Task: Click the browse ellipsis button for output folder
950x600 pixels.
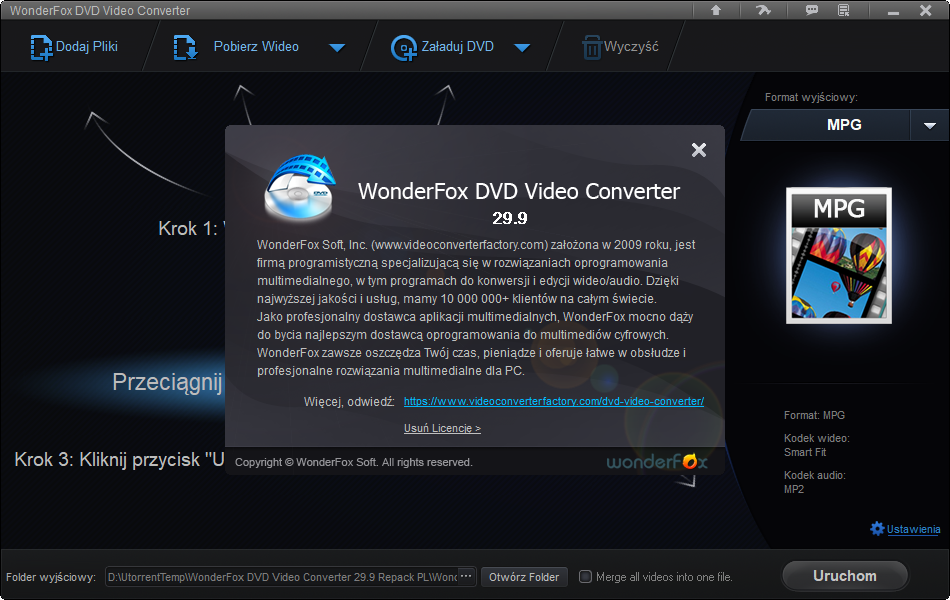Action: (x=466, y=576)
